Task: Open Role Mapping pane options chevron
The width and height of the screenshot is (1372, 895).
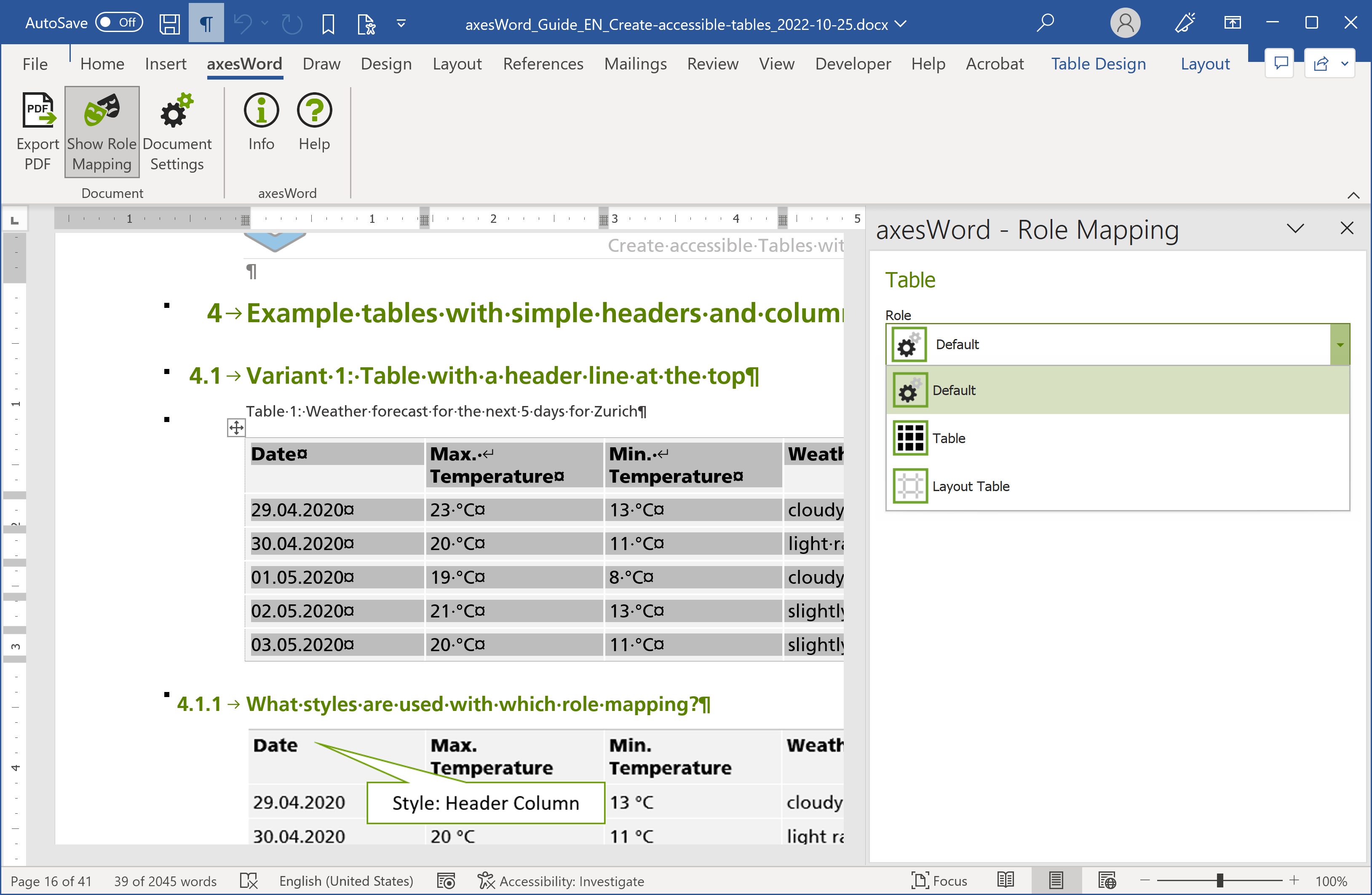Action: coord(1295,229)
